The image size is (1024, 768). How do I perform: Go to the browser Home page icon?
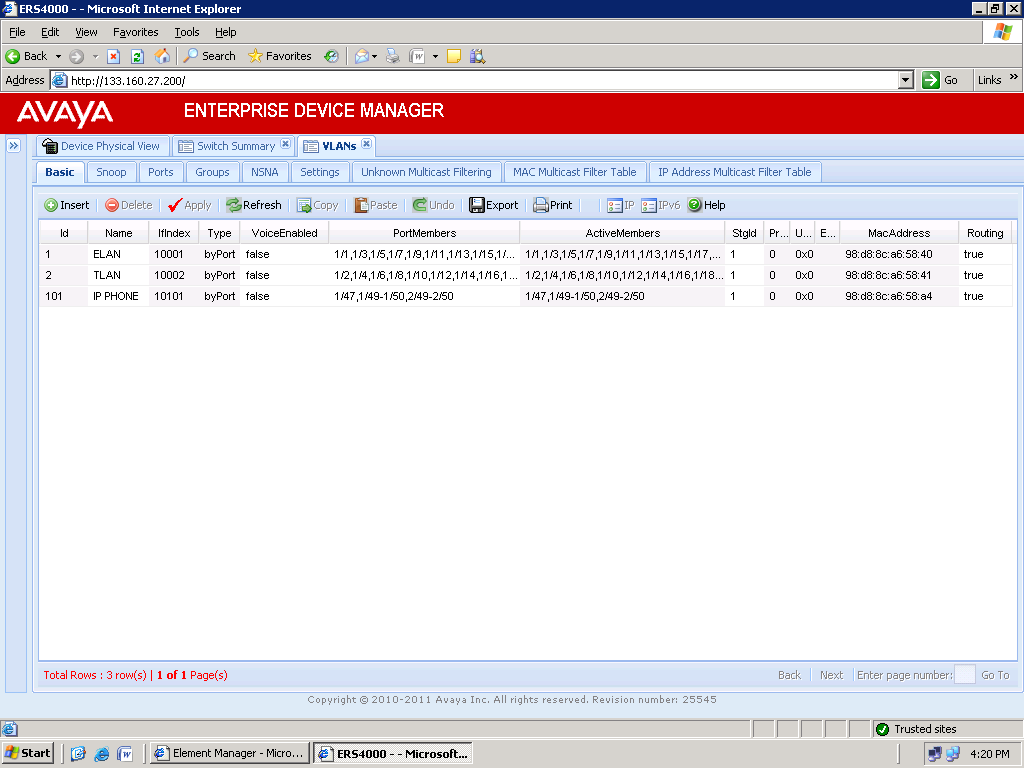(162, 56)
